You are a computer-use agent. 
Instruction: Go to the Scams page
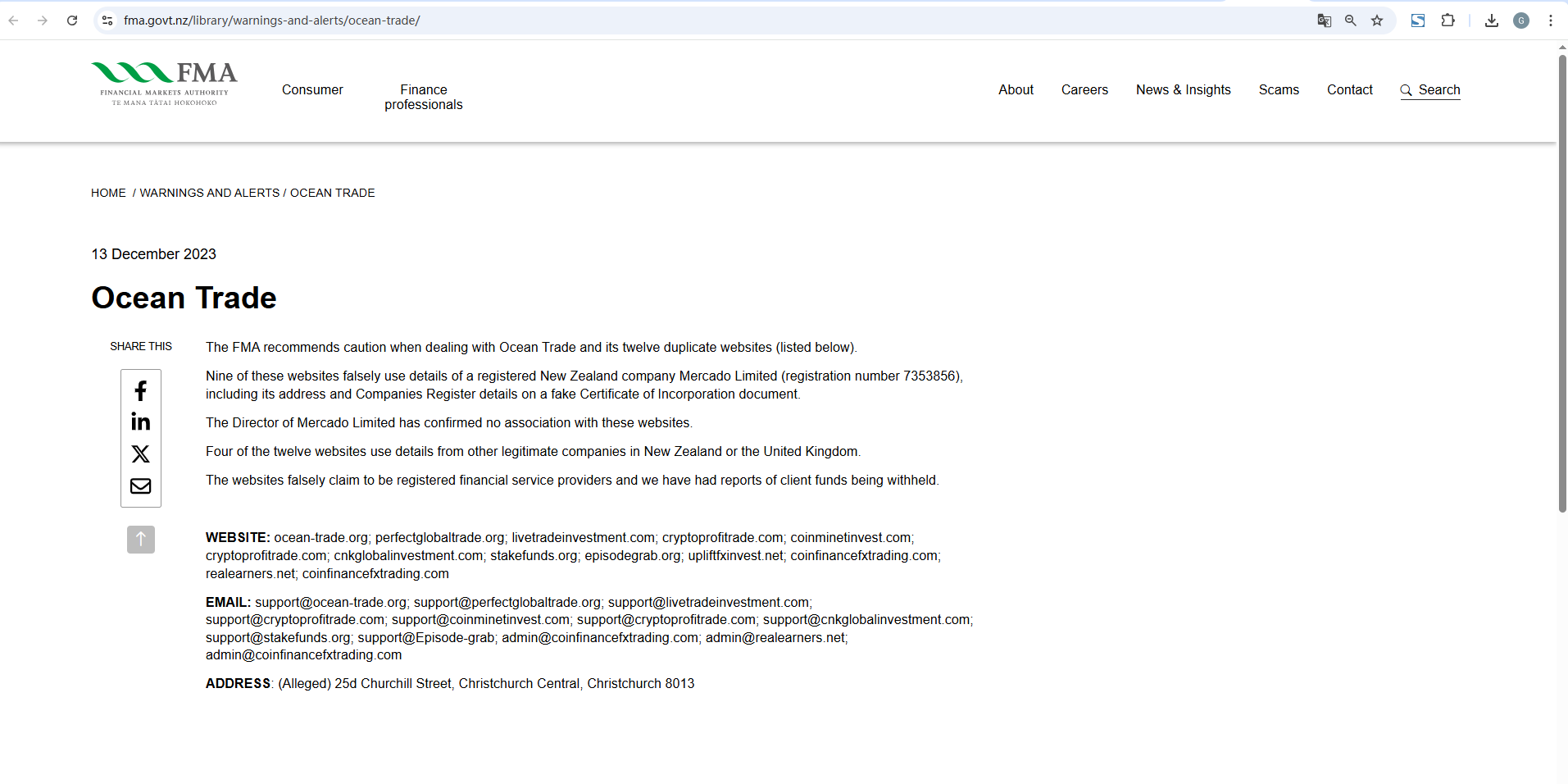point(1279,90)
